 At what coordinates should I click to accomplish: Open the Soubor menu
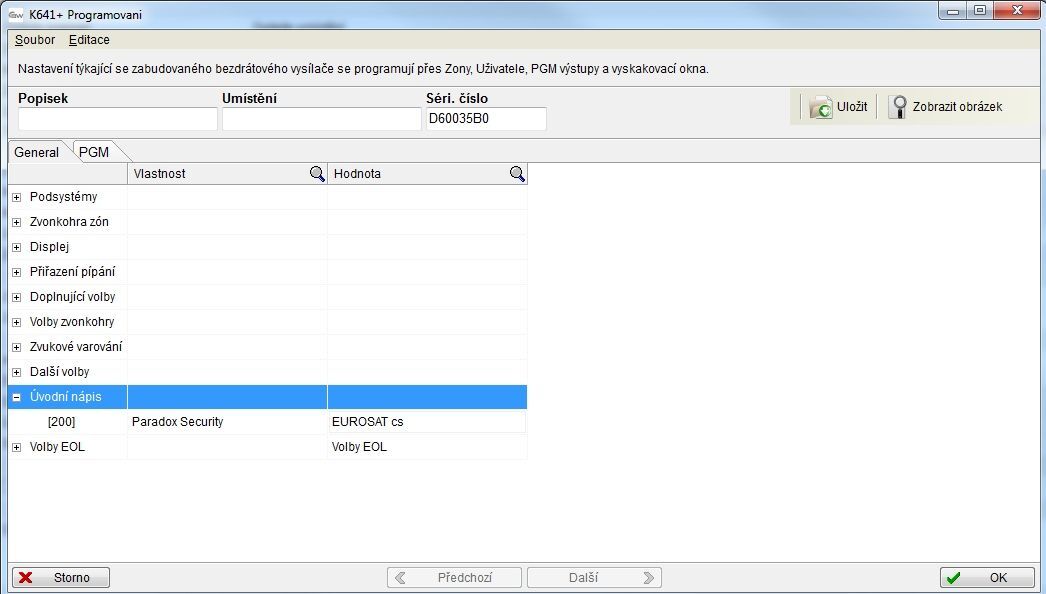(35, 40)
